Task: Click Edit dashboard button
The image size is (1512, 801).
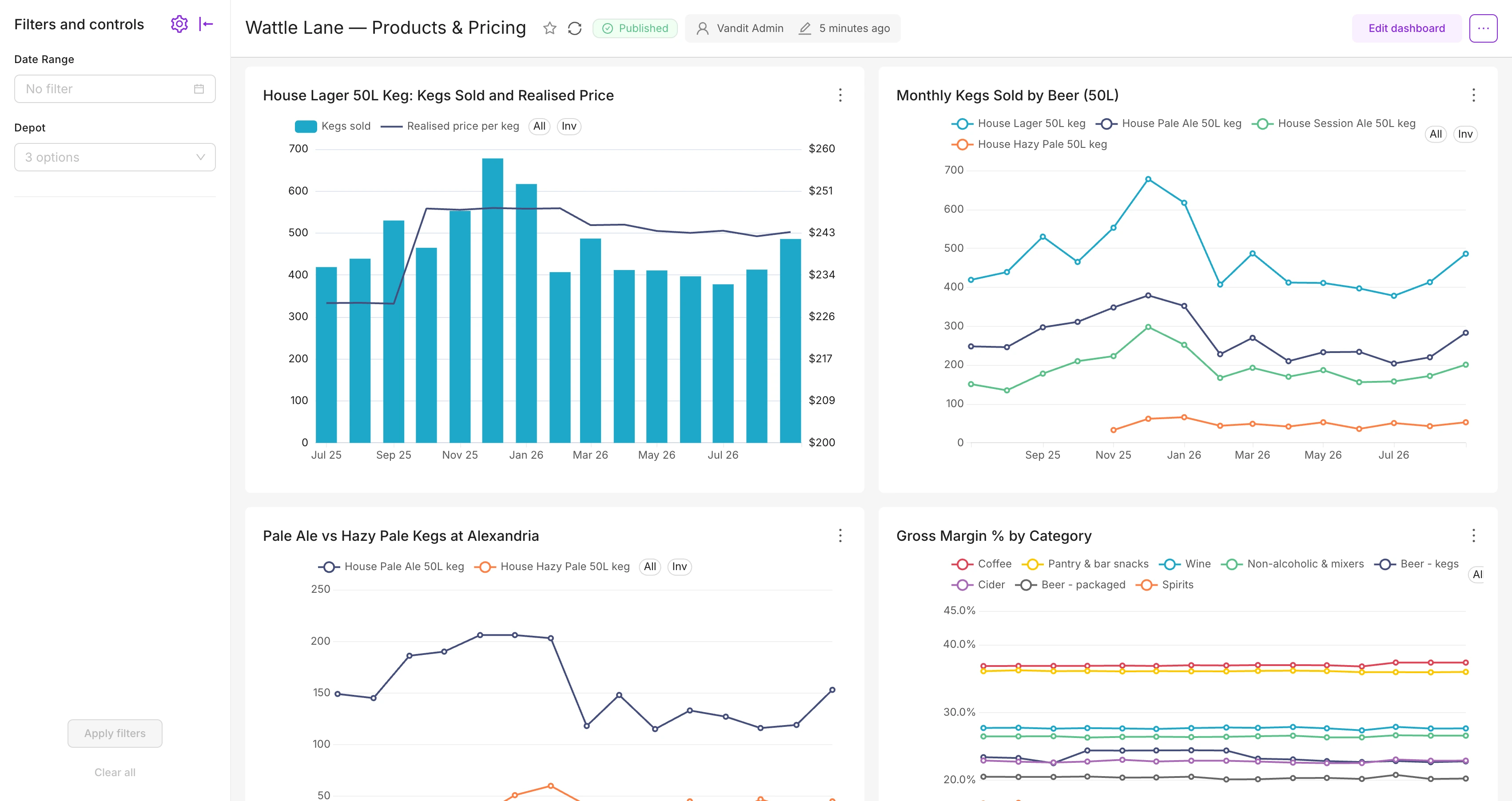Action: (1406, 28)
